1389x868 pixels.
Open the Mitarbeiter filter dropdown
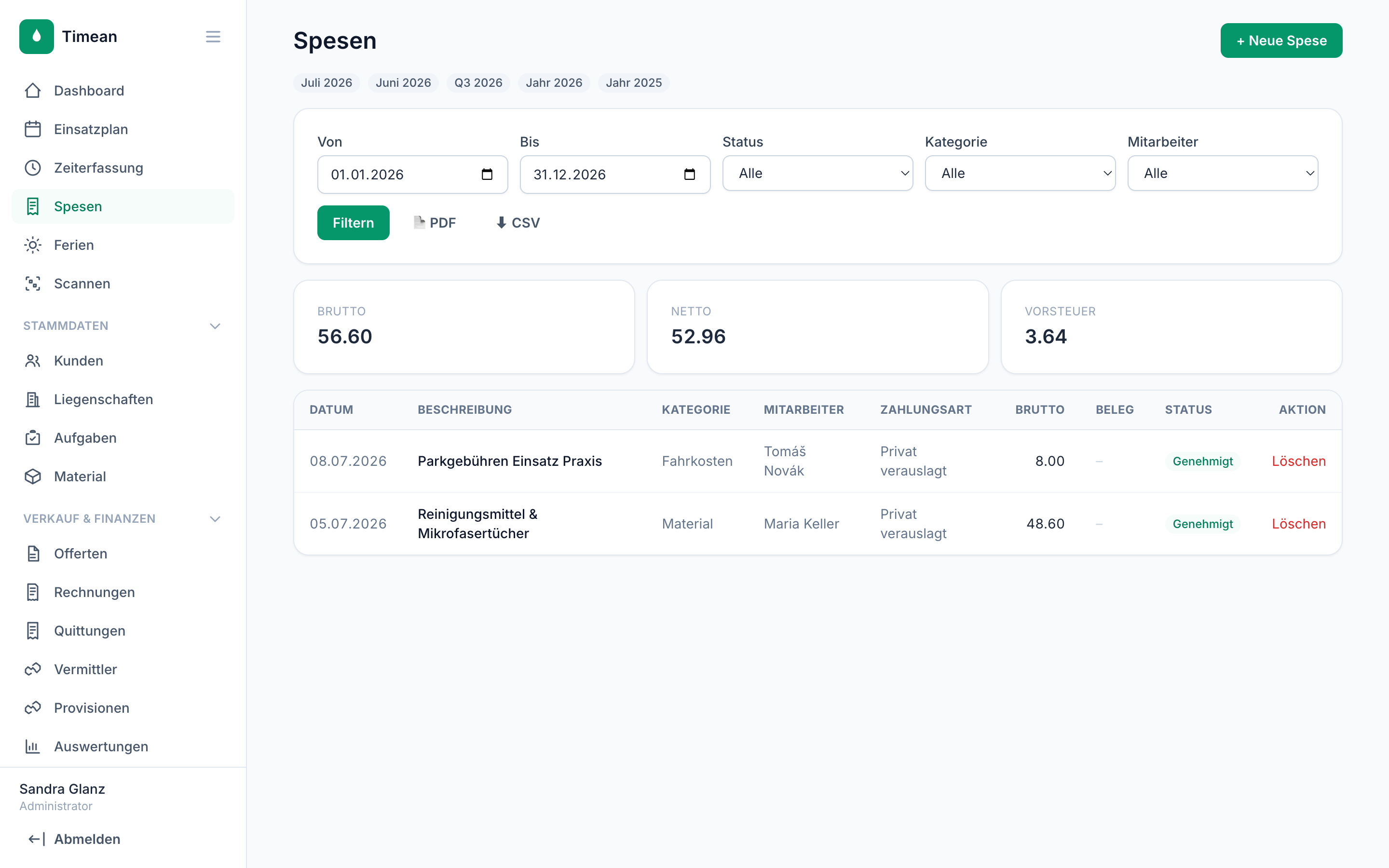pyautogui.click(x=1223, y=174)
